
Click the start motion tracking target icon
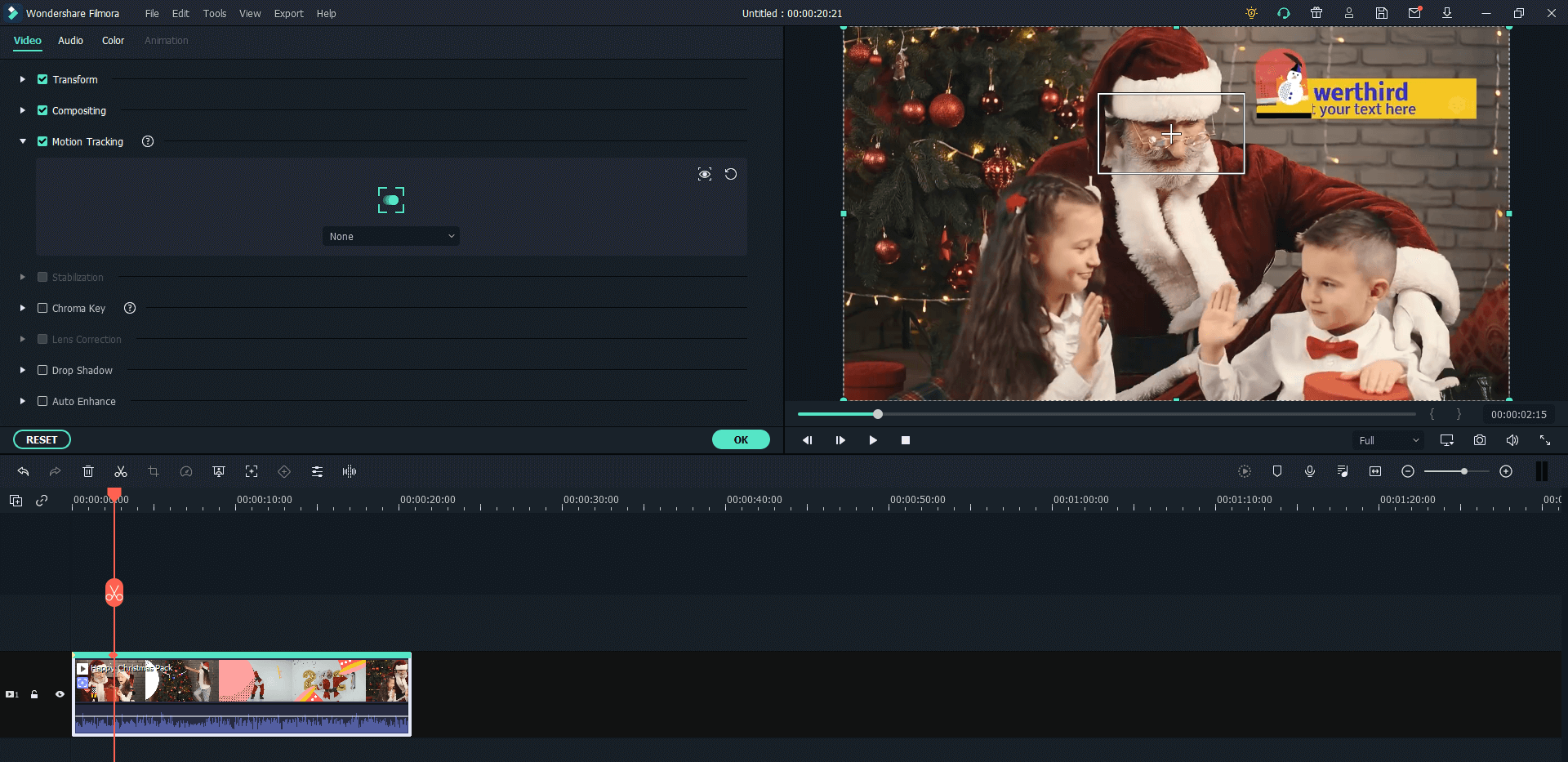point(391,200)
